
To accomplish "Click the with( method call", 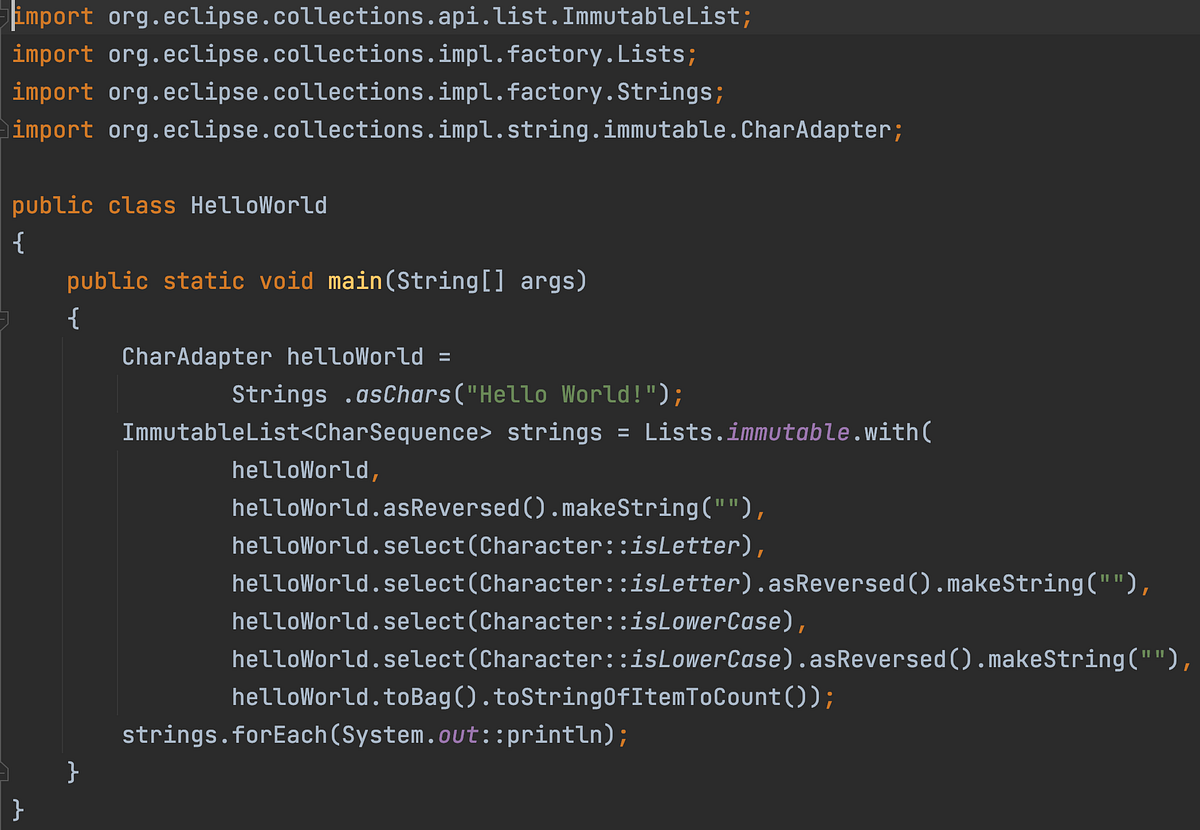I will coord(899,433).
